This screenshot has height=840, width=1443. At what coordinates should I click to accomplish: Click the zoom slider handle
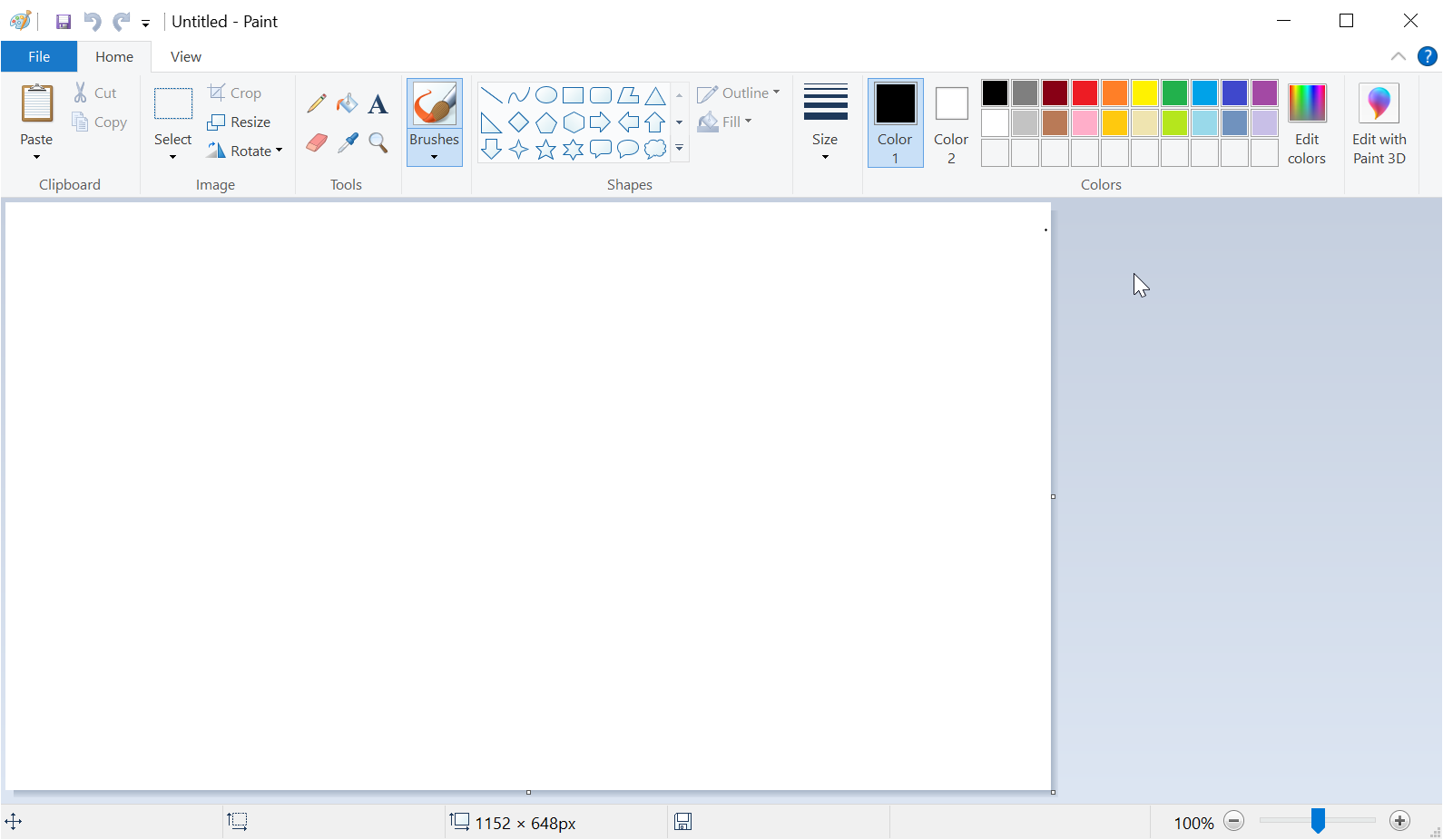click(x=1318, y=821)
